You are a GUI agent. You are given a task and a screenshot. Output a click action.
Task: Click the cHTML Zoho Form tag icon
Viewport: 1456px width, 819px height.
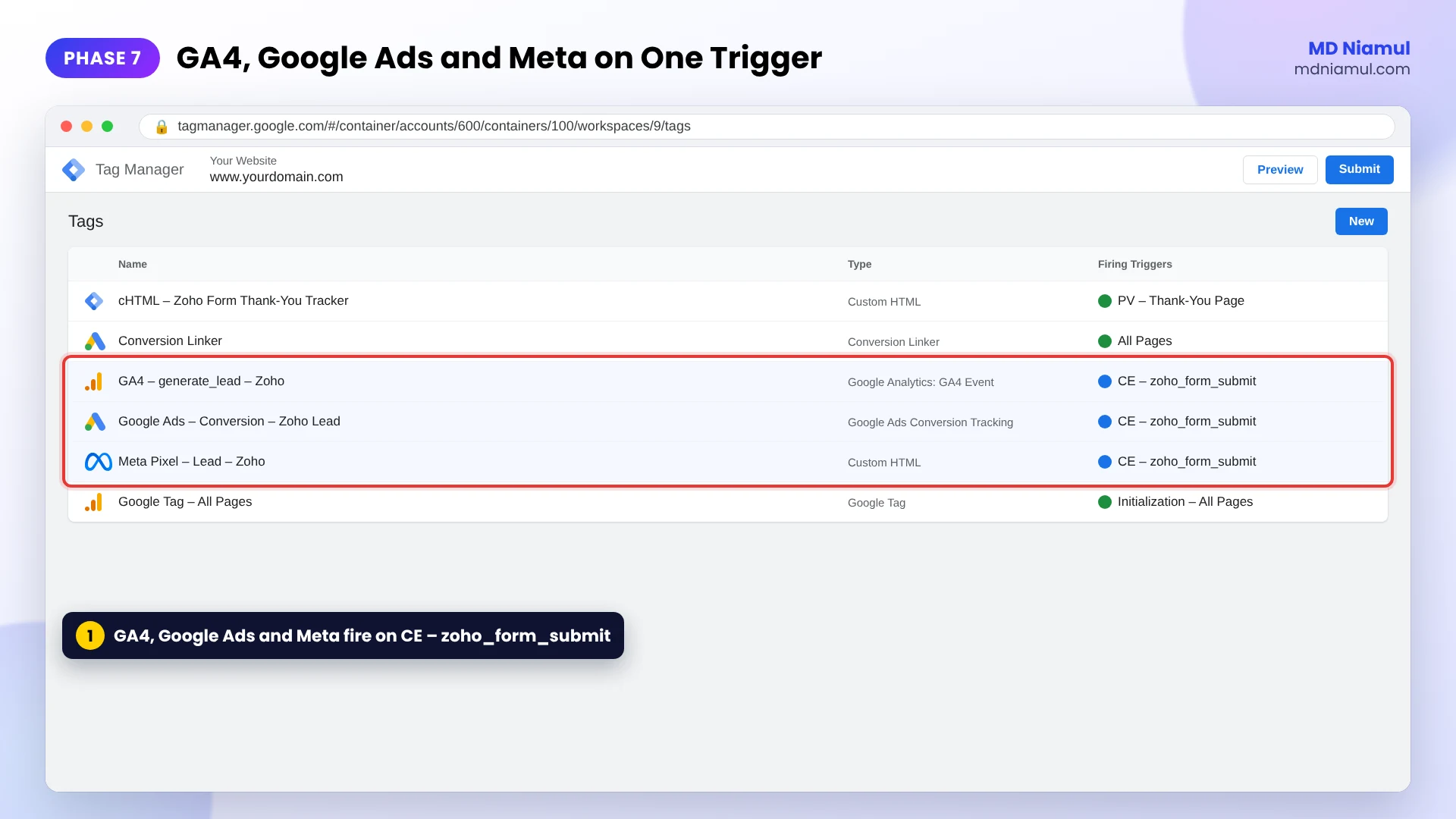(94, 301)
